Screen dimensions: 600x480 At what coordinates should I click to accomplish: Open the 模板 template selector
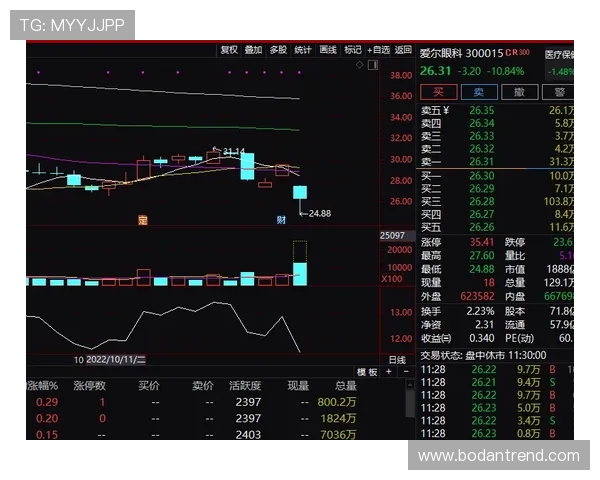coord(367,372)
